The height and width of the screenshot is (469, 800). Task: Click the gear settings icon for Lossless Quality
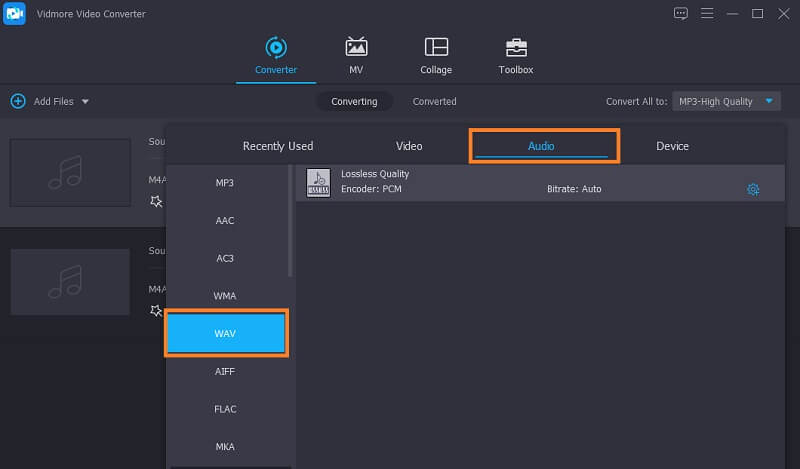(x=753, y=189)
